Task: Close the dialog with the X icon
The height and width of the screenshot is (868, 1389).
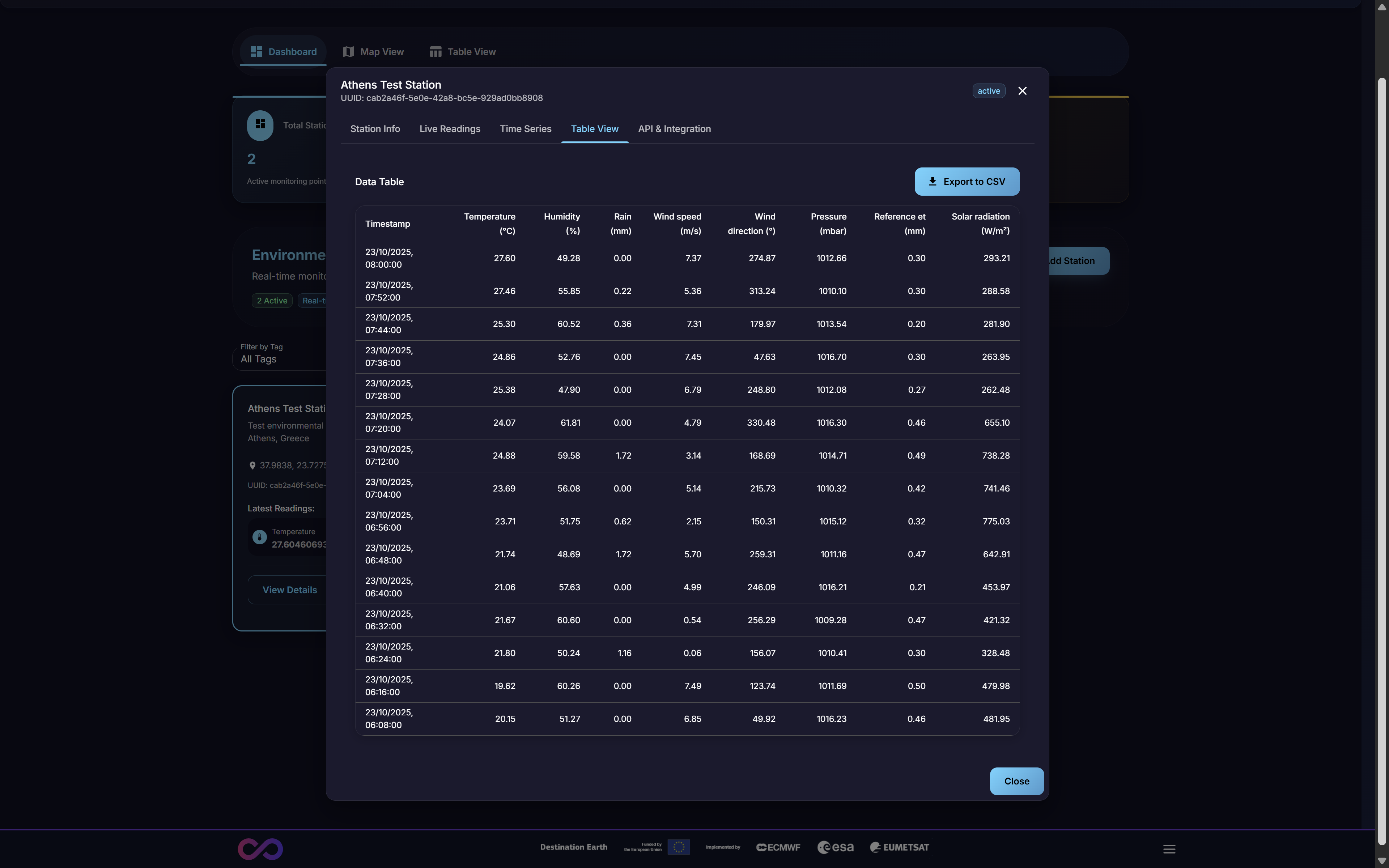Action: tap(1022, 91)
